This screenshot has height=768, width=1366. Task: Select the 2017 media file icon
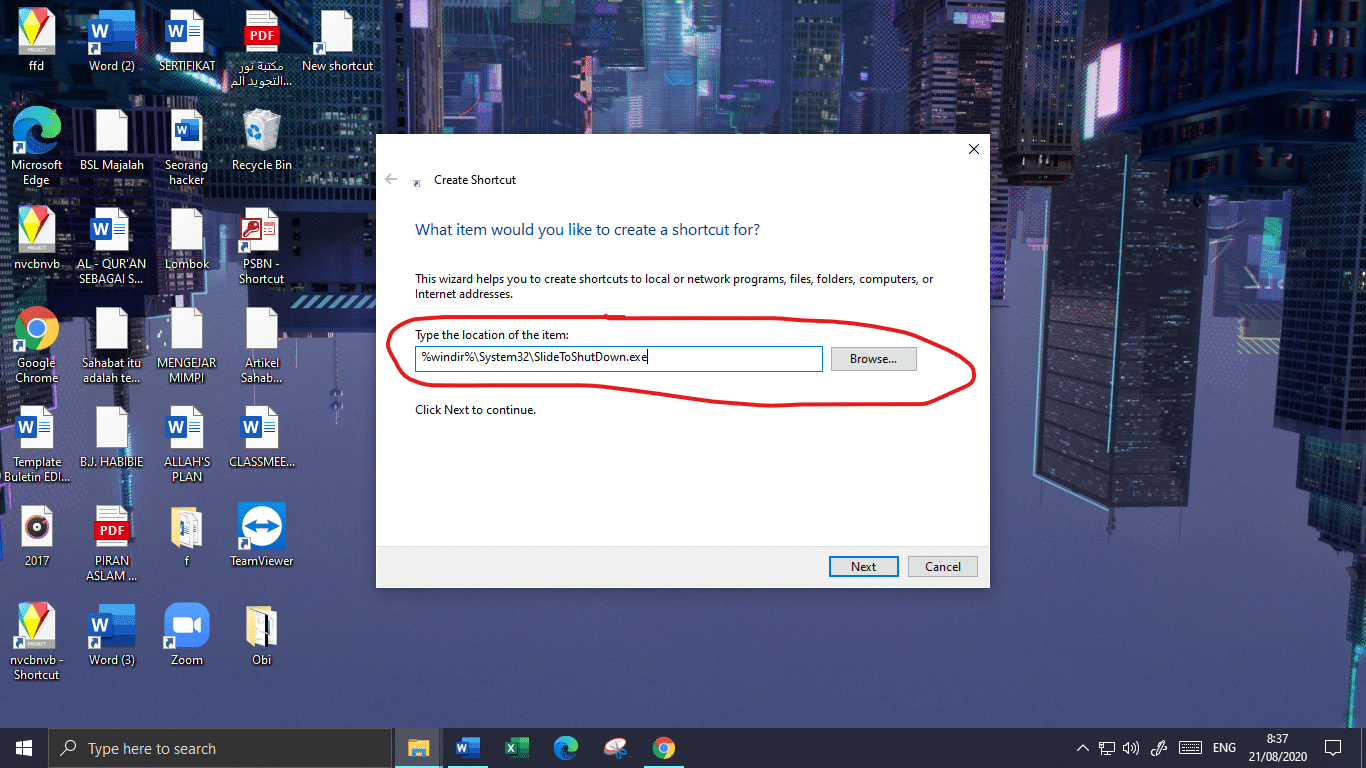[37, 536]
